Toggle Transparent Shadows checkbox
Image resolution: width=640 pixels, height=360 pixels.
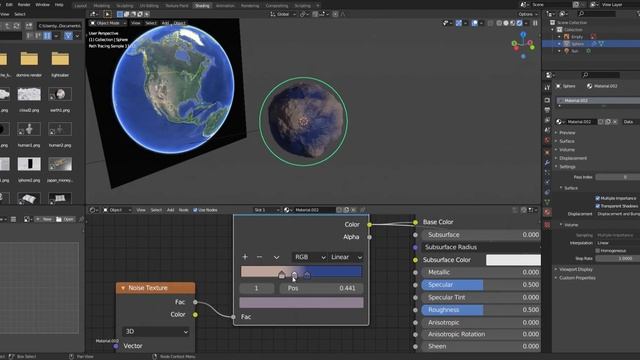point(598,206)
